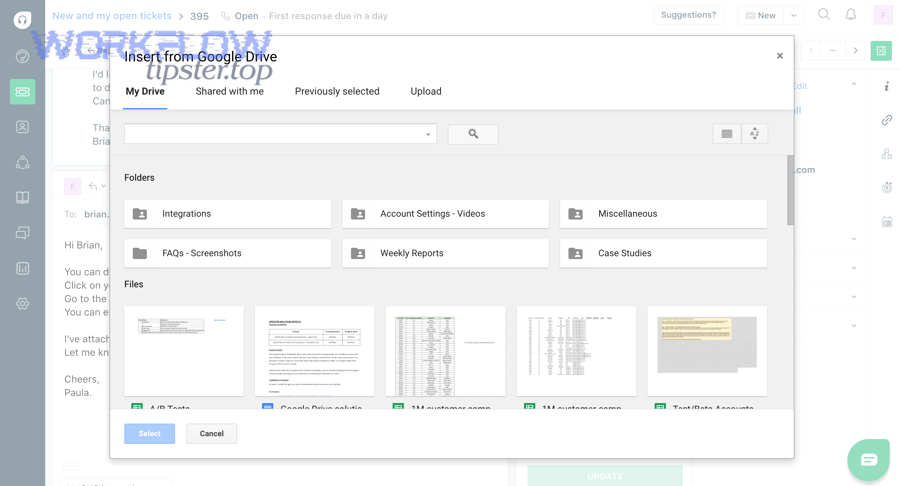Click the calendar icon on right rail
The height and width of the screenshot is (486, 900).
887,221
